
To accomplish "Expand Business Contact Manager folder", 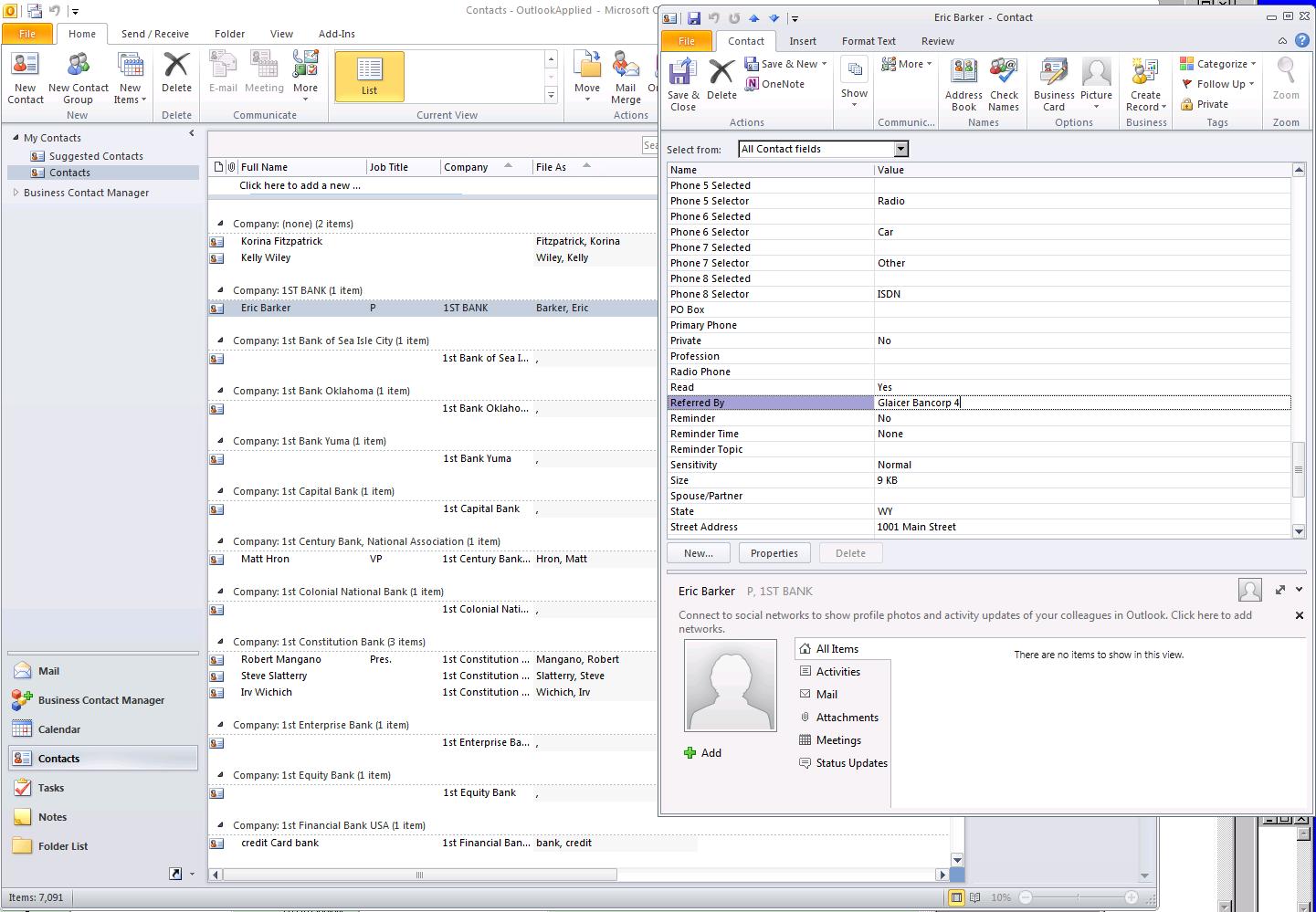I will (x=16, y=193).
